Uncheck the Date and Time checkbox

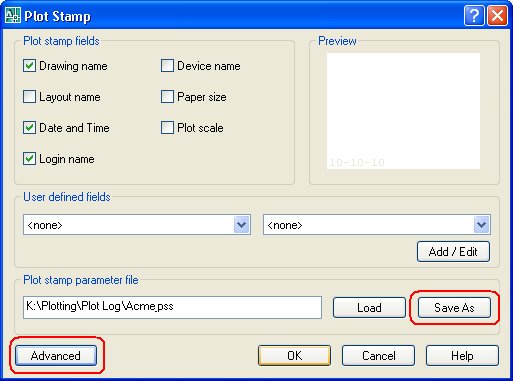coord(29,128)
